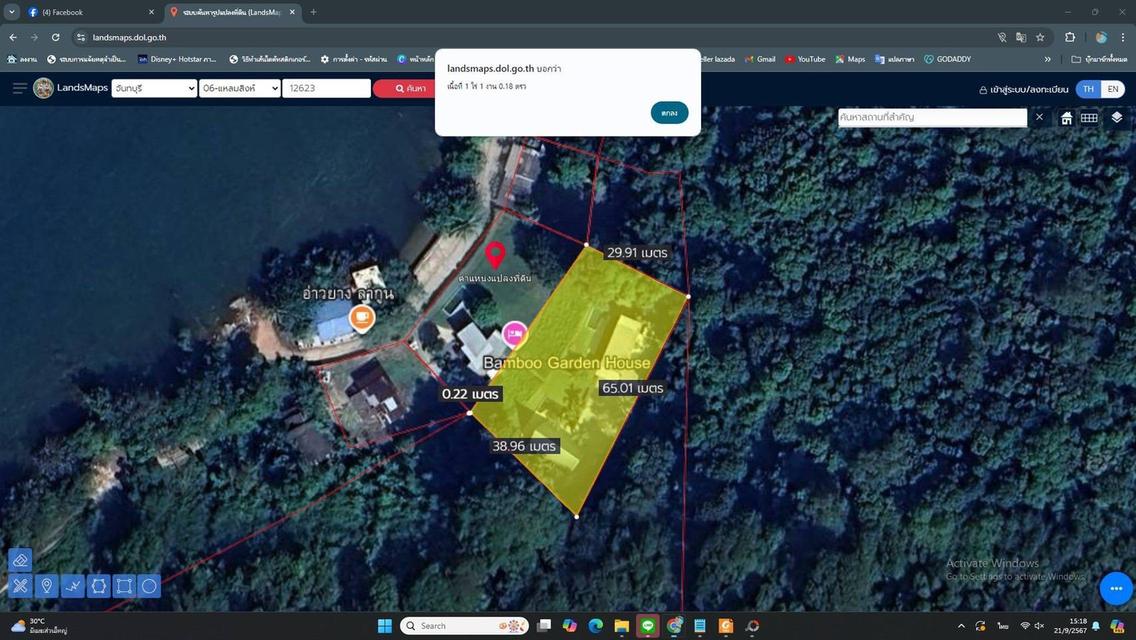The height and width of the screenshot is (640, 1136).
Task: Expand the bookmarks overflow chevron
Action: [1047, 59]
